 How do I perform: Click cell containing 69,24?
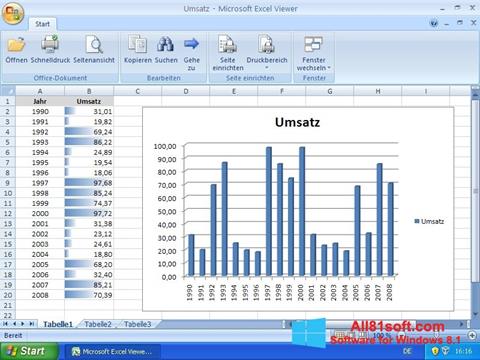pos(89,132)
